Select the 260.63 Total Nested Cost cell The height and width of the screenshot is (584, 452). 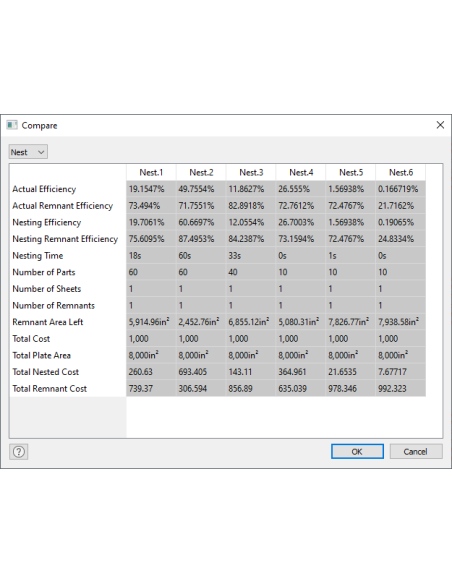(x=151, y=372)
